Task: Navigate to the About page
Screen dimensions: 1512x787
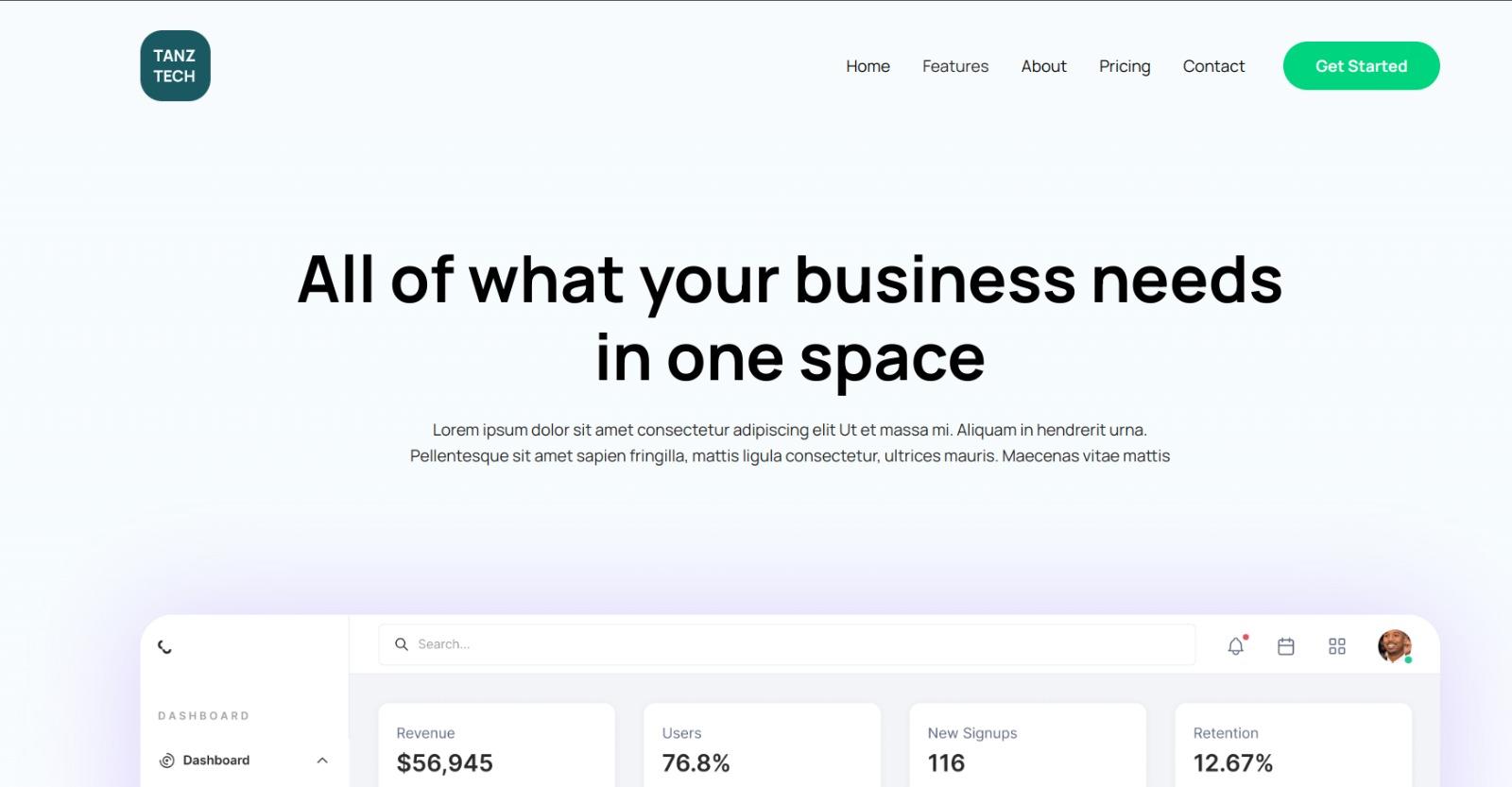Action: (1043, 66)
